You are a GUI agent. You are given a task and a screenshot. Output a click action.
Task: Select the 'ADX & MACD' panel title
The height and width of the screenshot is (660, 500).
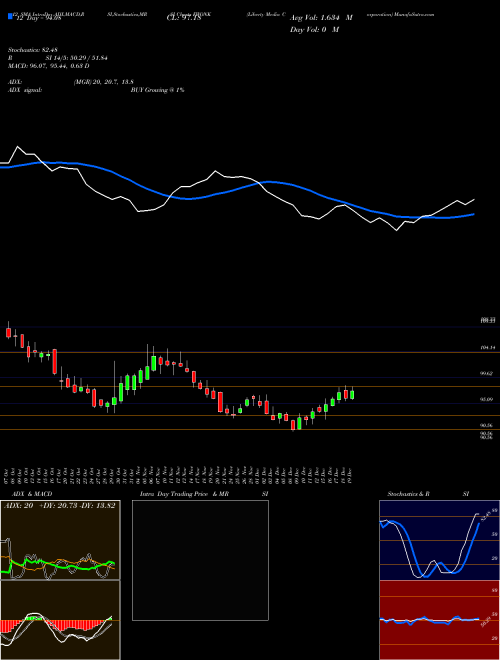coord(32,494)
